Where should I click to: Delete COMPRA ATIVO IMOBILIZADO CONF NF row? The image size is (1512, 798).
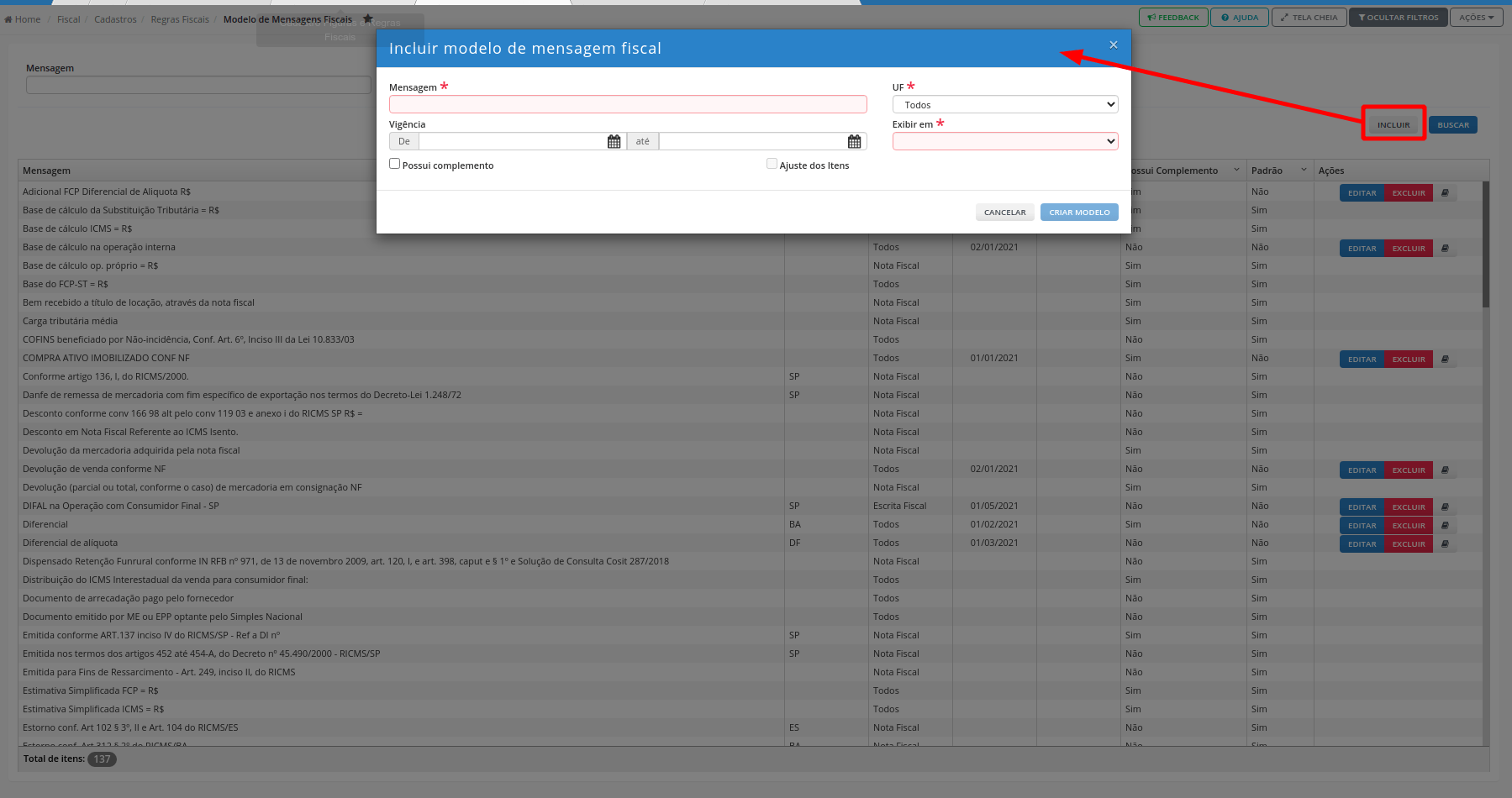point(1409,360)
